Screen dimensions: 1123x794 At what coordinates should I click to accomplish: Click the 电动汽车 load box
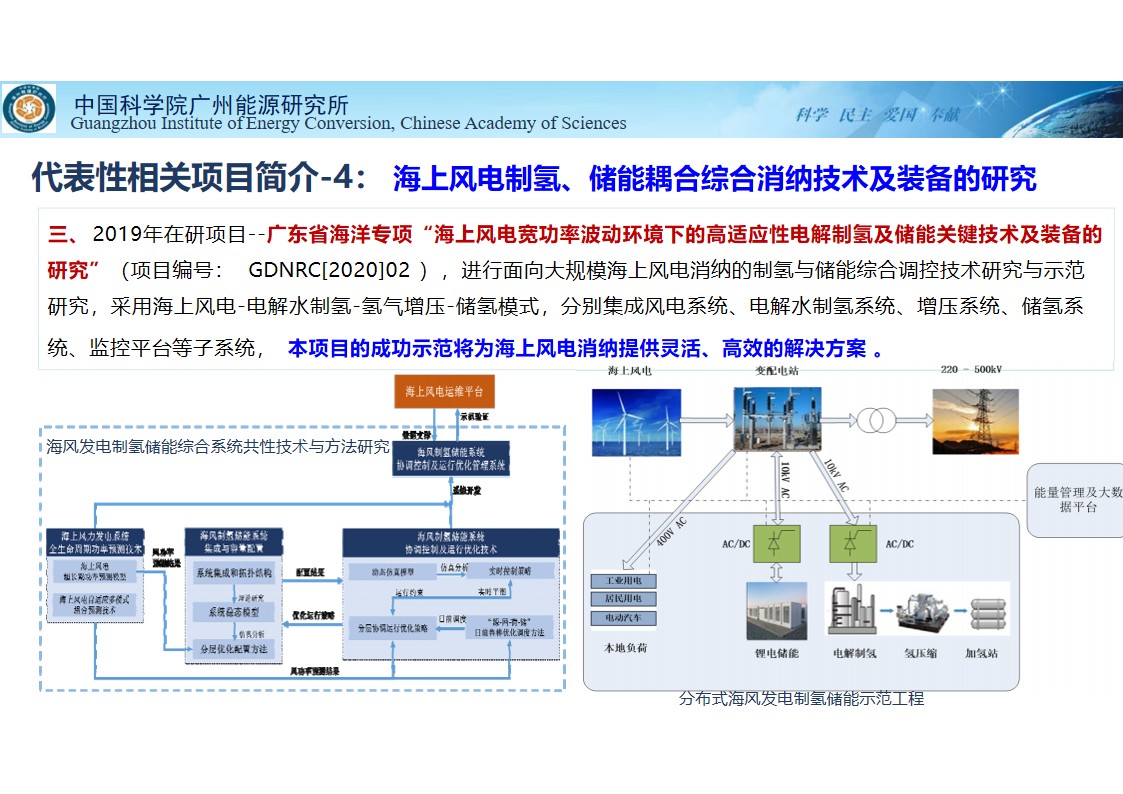tap(624, 618)
